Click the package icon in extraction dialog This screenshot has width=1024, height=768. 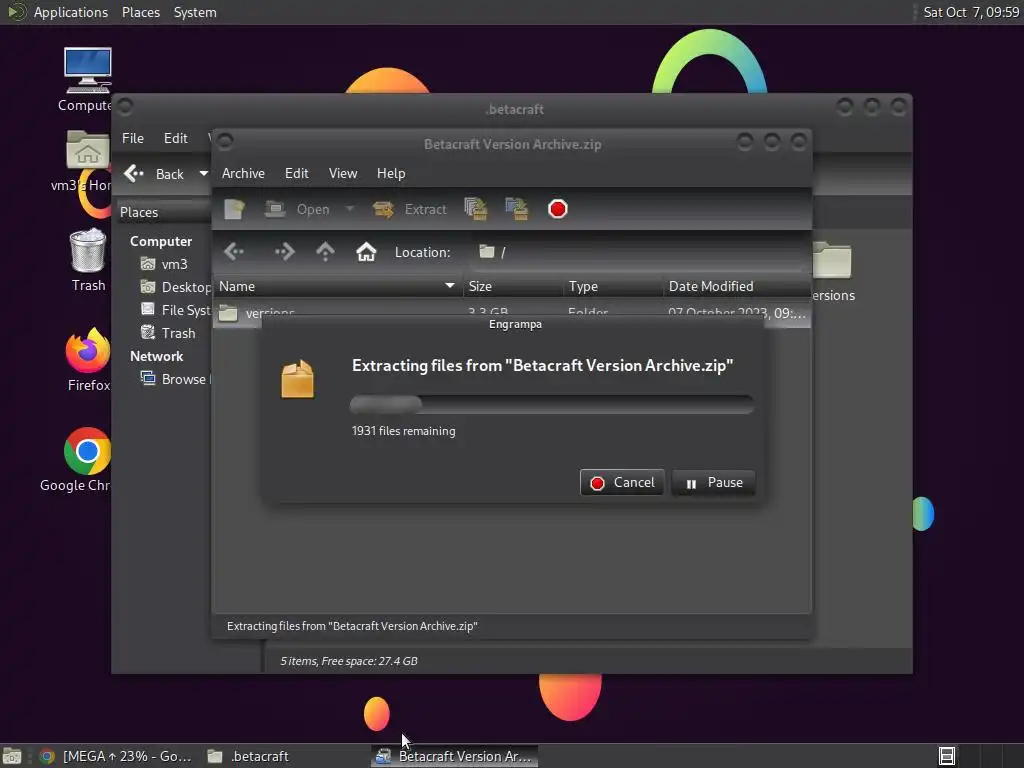(298, 379)
